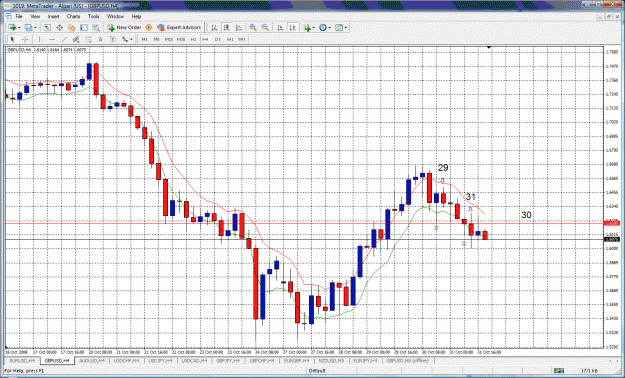The width and height of the screenshot is (625, 378).
Task: Switch to the NZDUSD,M5 chart tab
Action: [331, 360]
